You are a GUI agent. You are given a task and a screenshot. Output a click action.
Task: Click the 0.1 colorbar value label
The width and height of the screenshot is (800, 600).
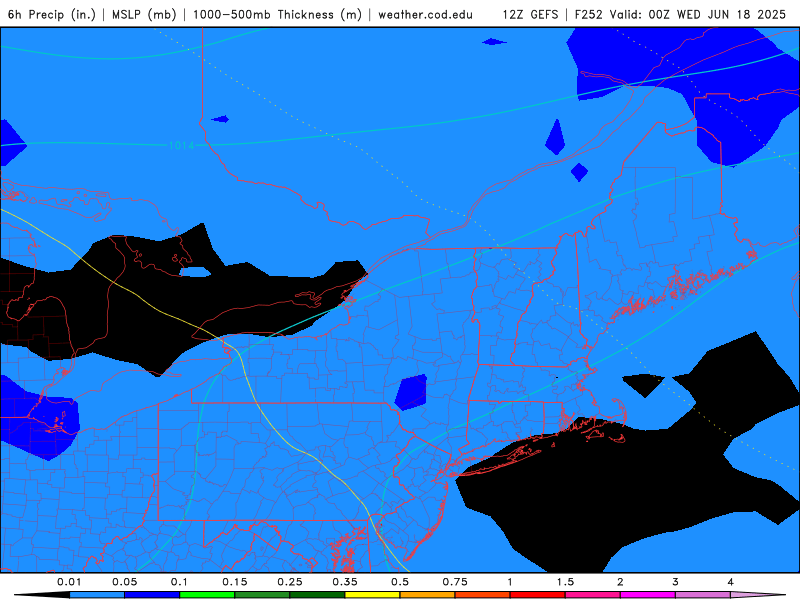click(x=179, y=582)
